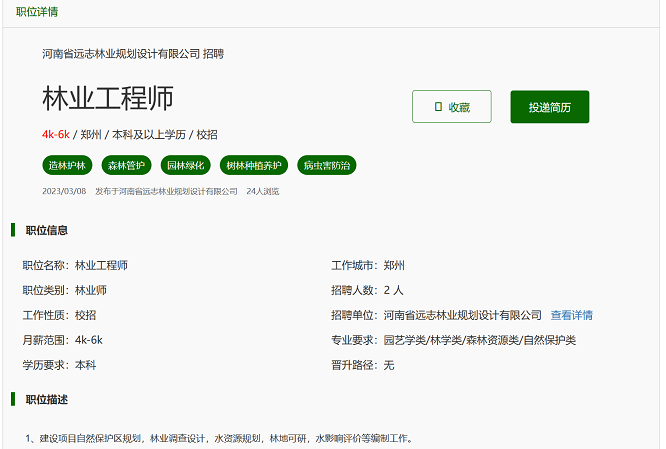Screen dimensions: 666x449
Task: Select the 造林护林 tag
Action: click(68, 165)
